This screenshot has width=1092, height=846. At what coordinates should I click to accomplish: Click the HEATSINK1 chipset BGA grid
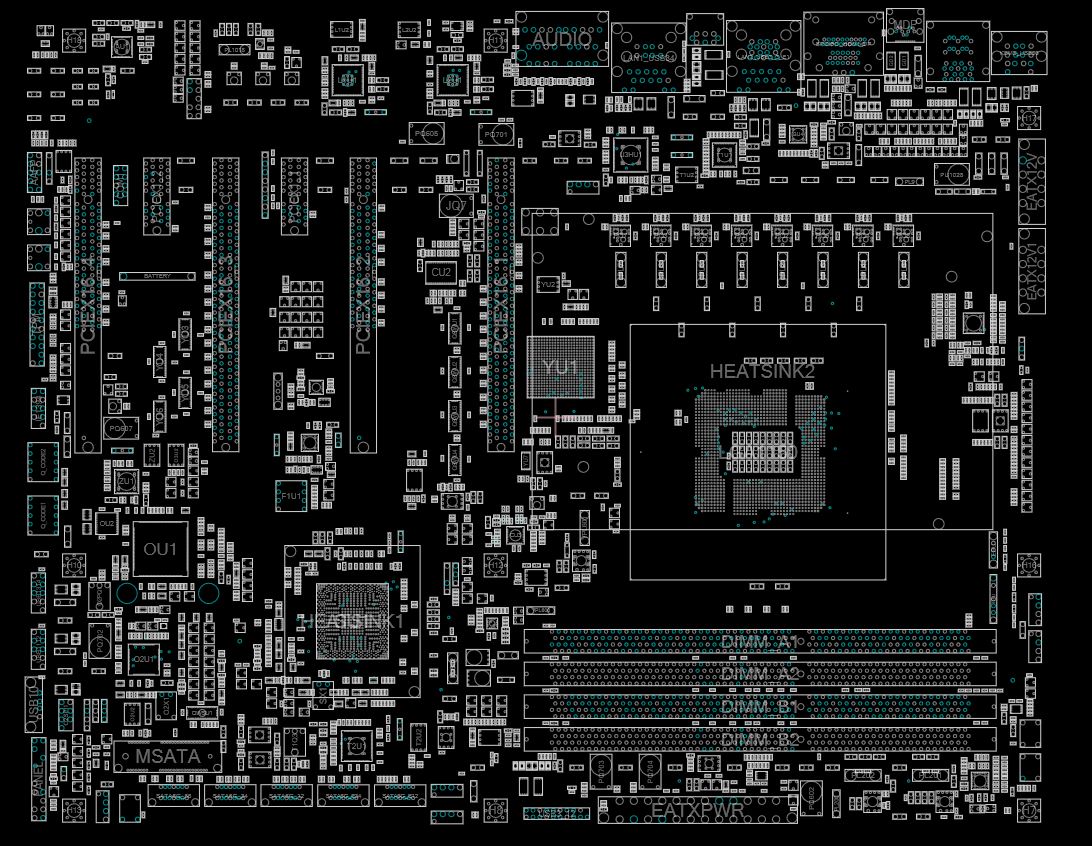click(x=352, y=621)
